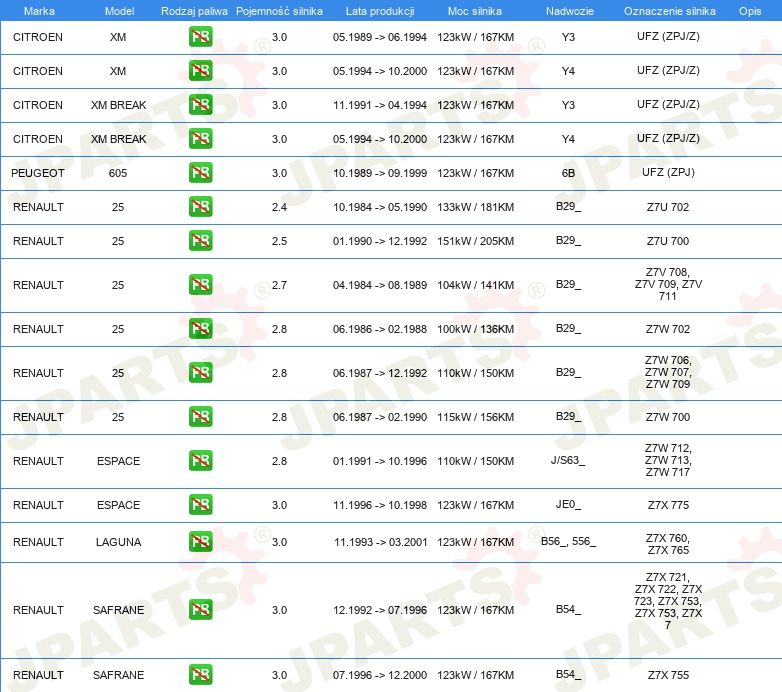782x692 pixels.
Task: Click petrol icon in Z7W 700 row
Action: [x=200, y=416]
